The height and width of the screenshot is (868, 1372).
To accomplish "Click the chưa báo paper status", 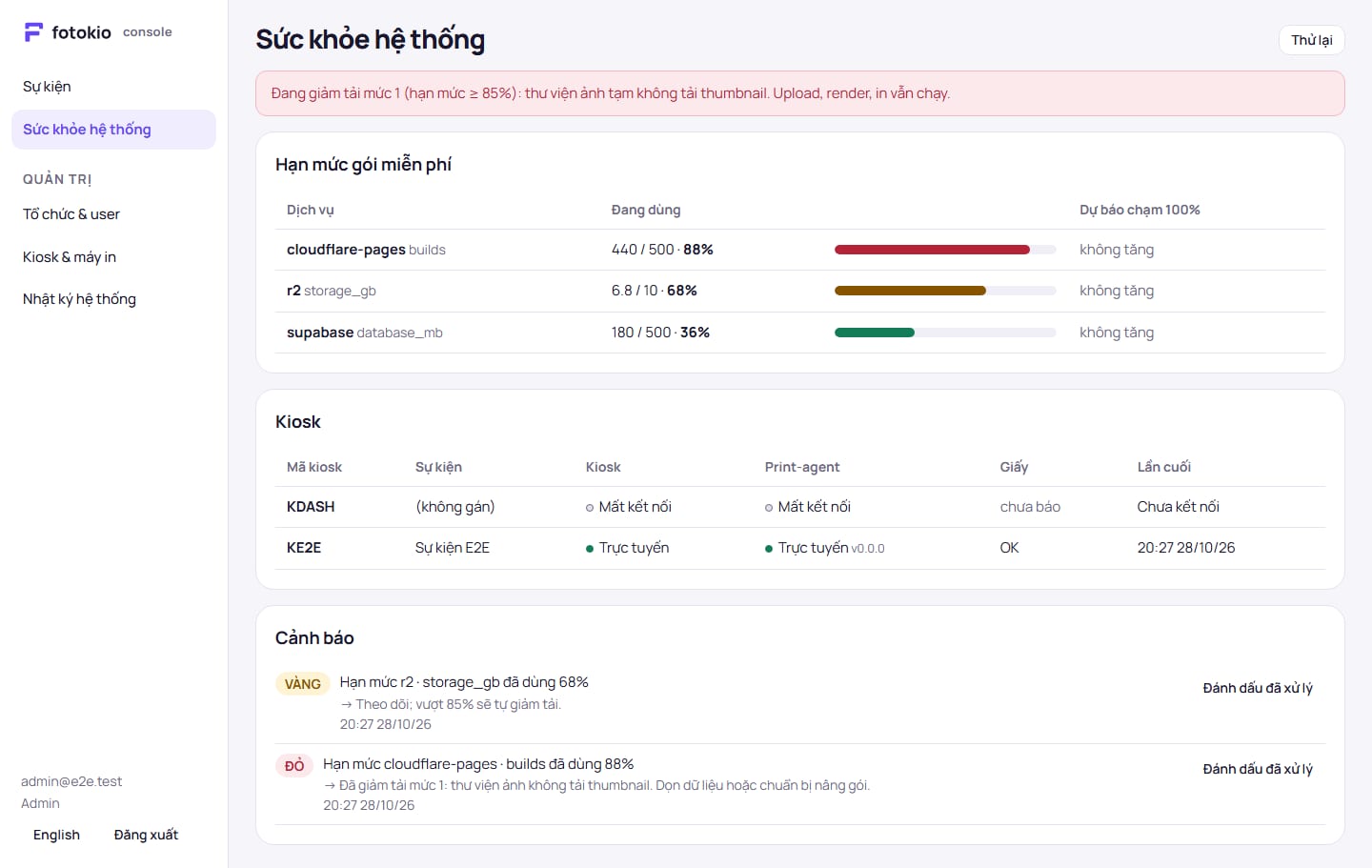I will tap(1030, 507).
